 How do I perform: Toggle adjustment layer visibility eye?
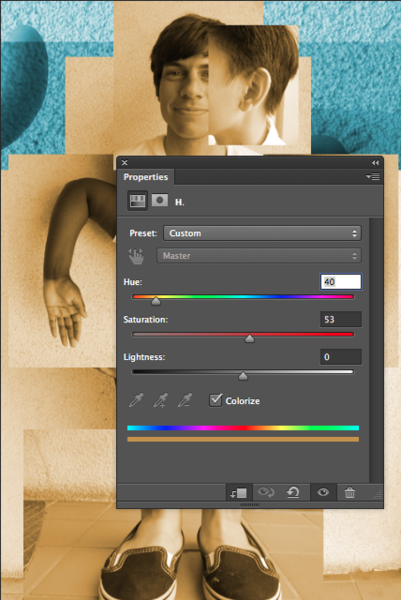point(323,492)
